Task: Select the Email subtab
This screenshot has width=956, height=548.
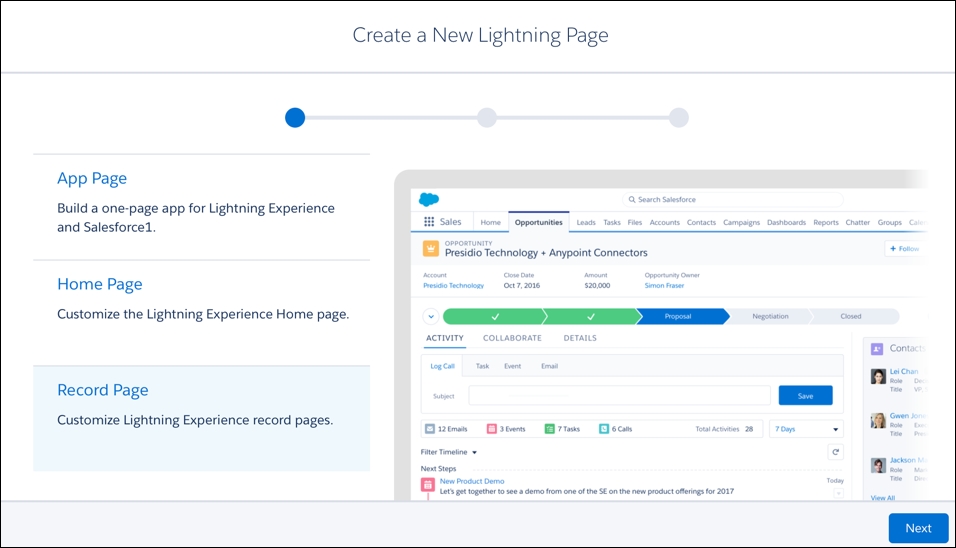Action: coord(549,366)
